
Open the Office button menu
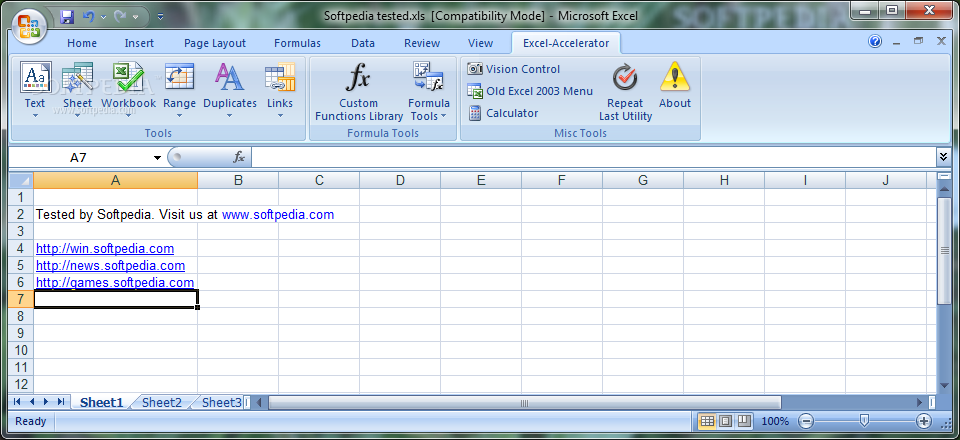pyautogui.click(x=28, y=26)
